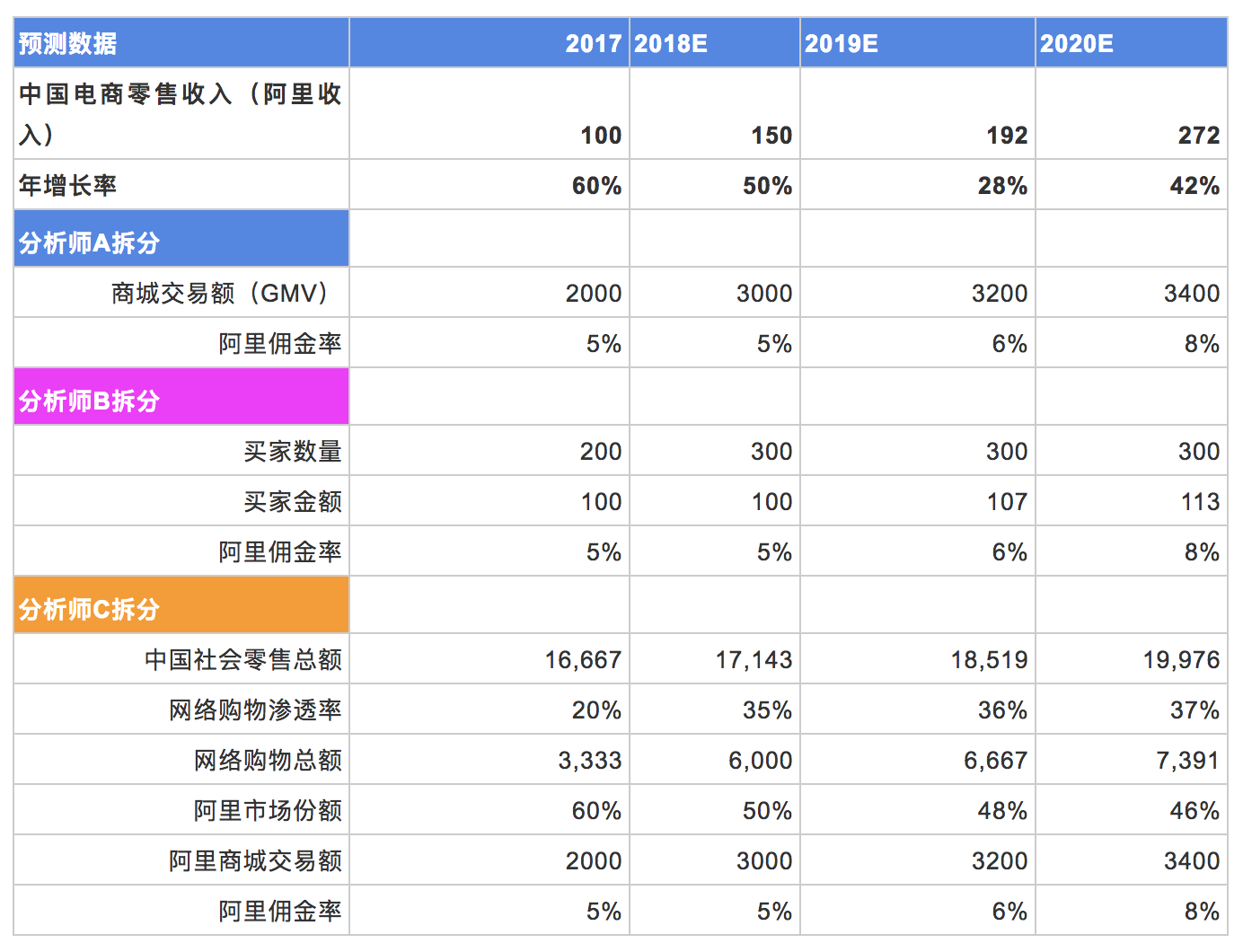Select the 年增长率 value 42%
This screenshot has height=952, width=1243.
[1195, 186]
